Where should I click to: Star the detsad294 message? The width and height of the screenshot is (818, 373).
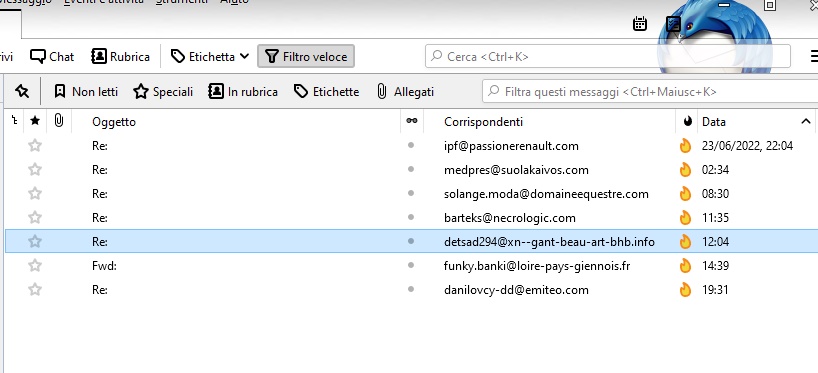(35, 242)
